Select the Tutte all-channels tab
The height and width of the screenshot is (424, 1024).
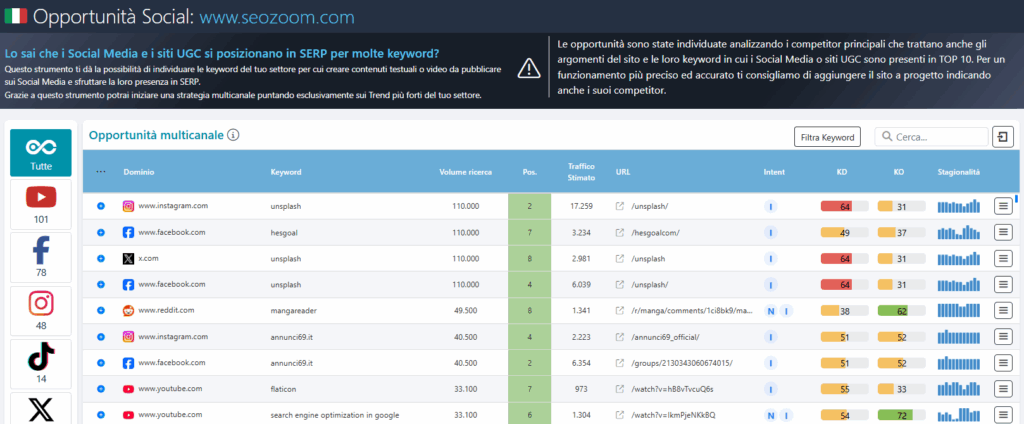click(41, 153)
